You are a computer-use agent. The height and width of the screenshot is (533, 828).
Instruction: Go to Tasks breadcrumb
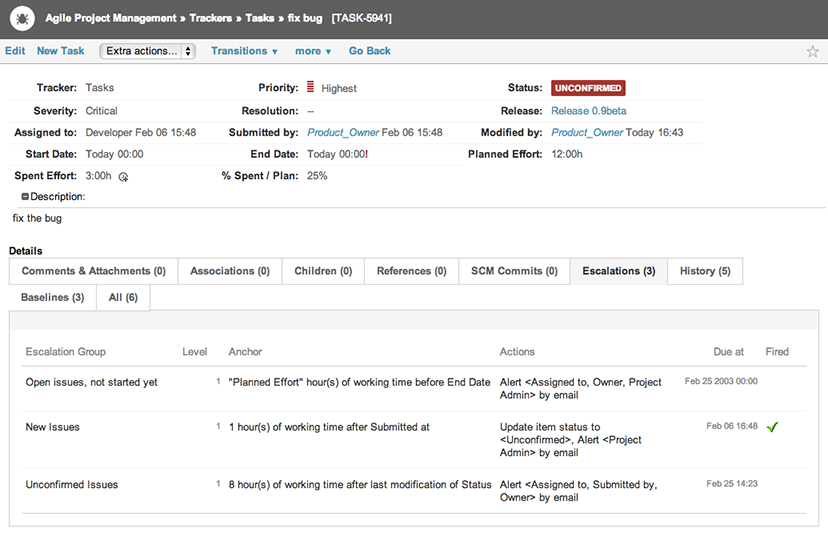(x=259, y=18)
